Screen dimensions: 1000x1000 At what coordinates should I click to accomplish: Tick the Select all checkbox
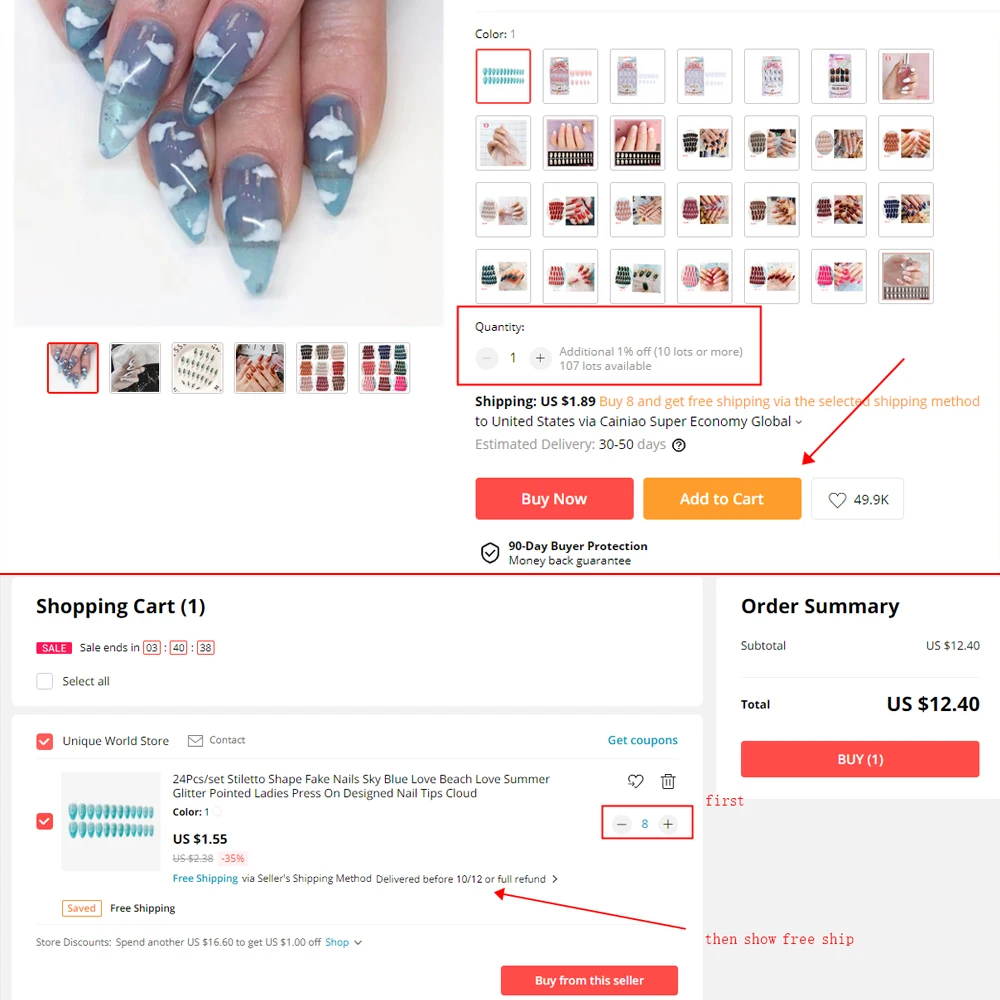tap(45, 681)
